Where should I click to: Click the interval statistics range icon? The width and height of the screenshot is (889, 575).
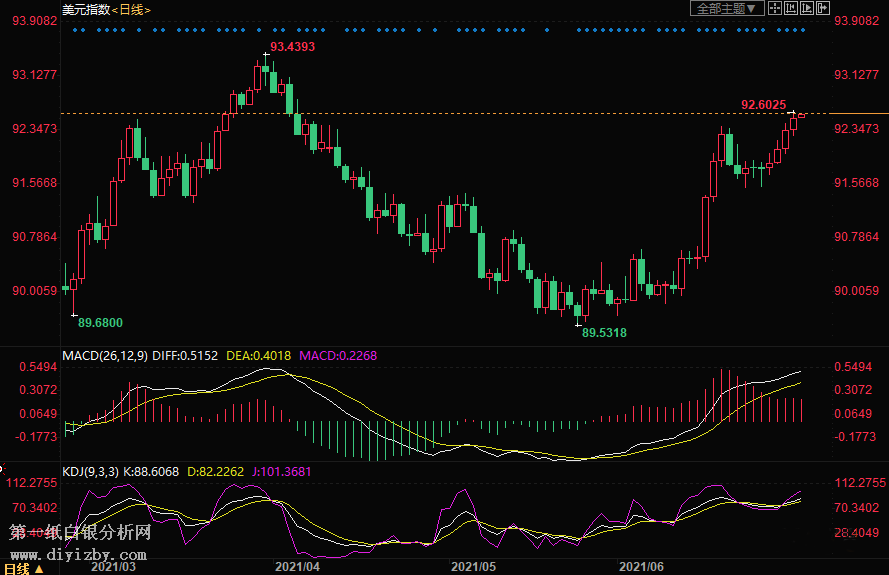pyautogui.click(x=791, y=8)
